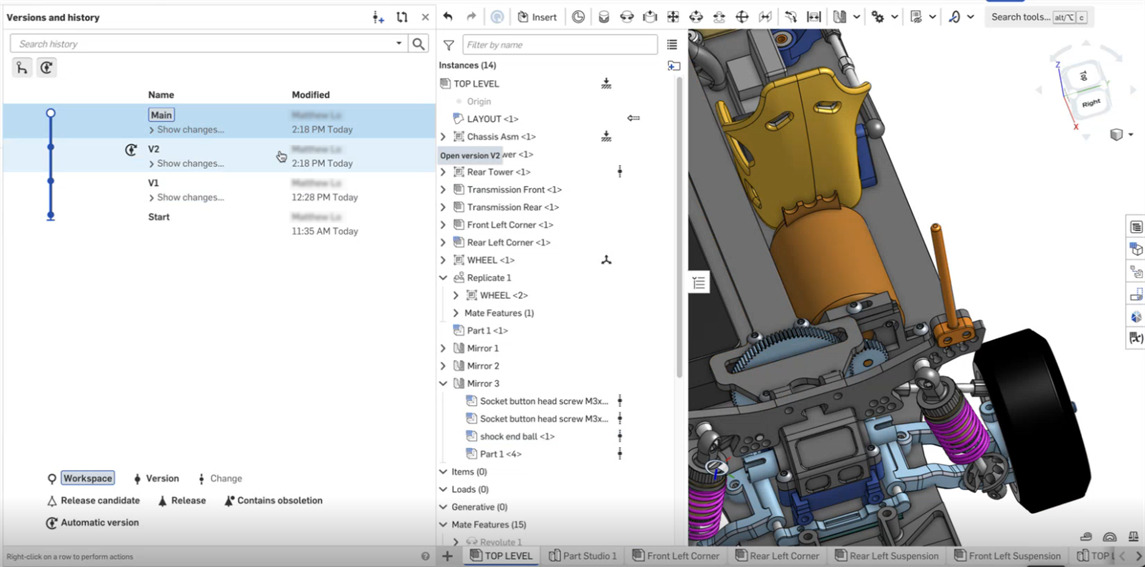The width and height of the screenshot is (1145, 567).
Task: Click the filter funnel icon above Instances
Action: point(449,45)
